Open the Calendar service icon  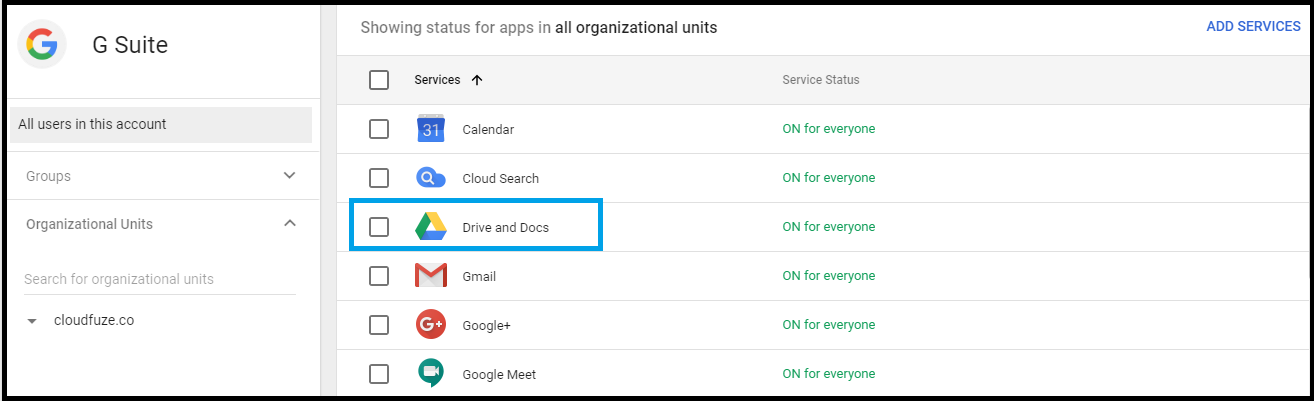click(431, 129)
